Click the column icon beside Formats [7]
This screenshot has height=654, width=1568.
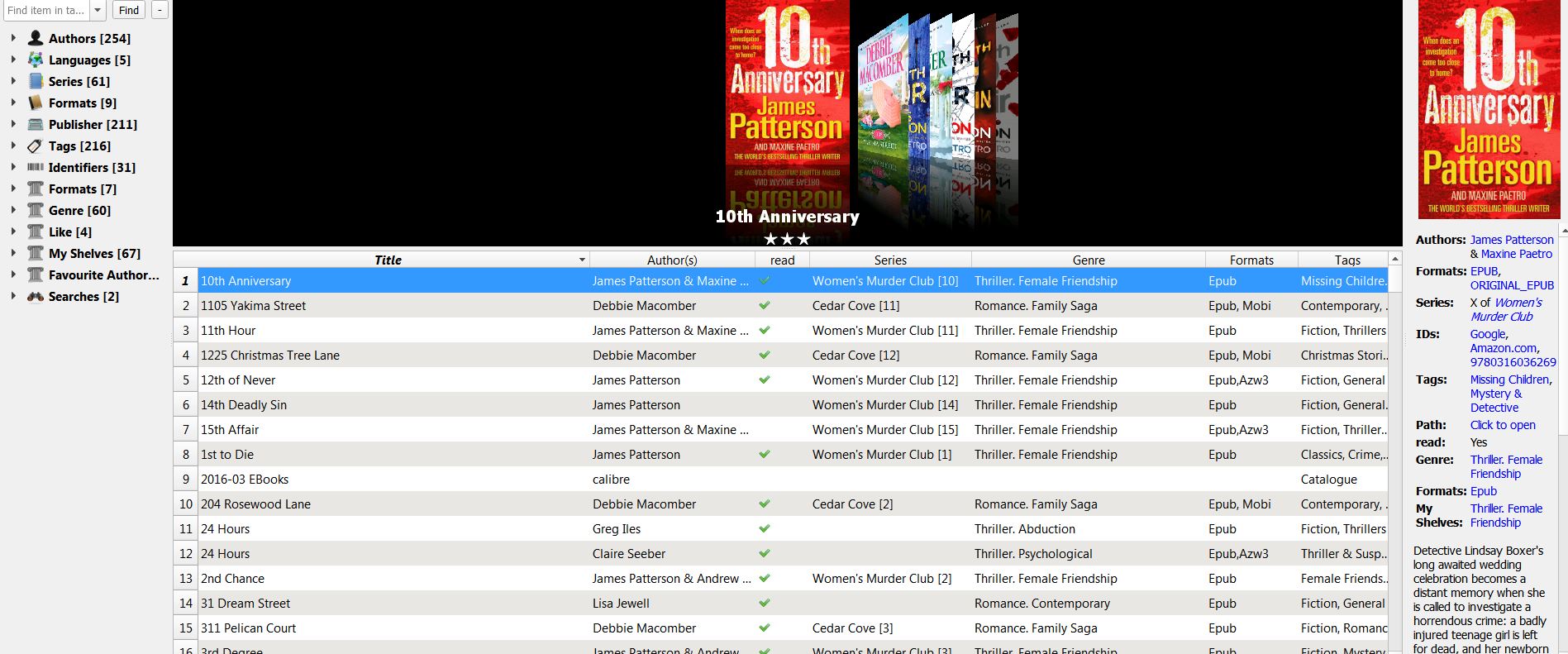pos(36,189)
